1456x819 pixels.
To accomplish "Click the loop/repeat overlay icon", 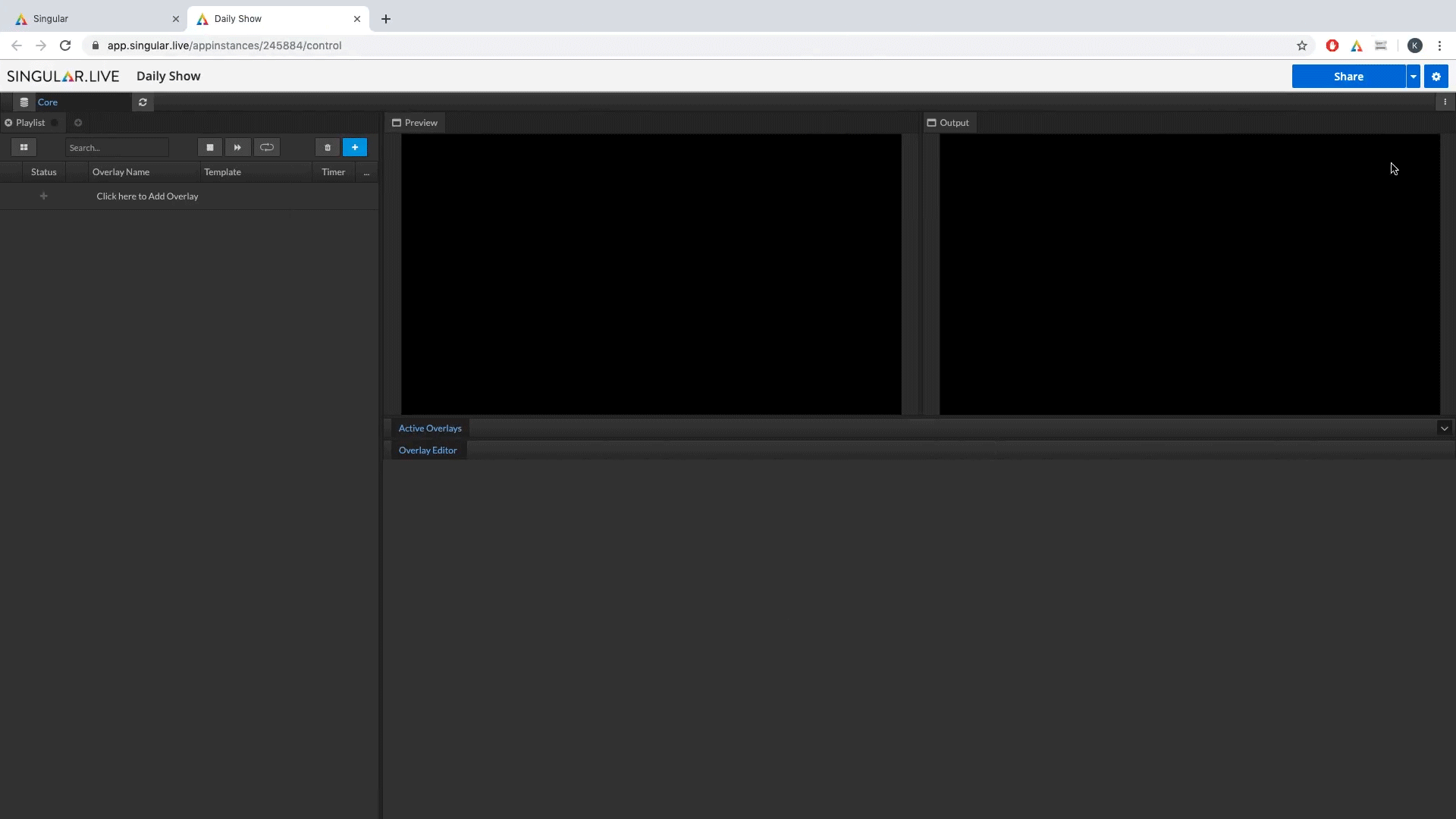I will (267, 147).
